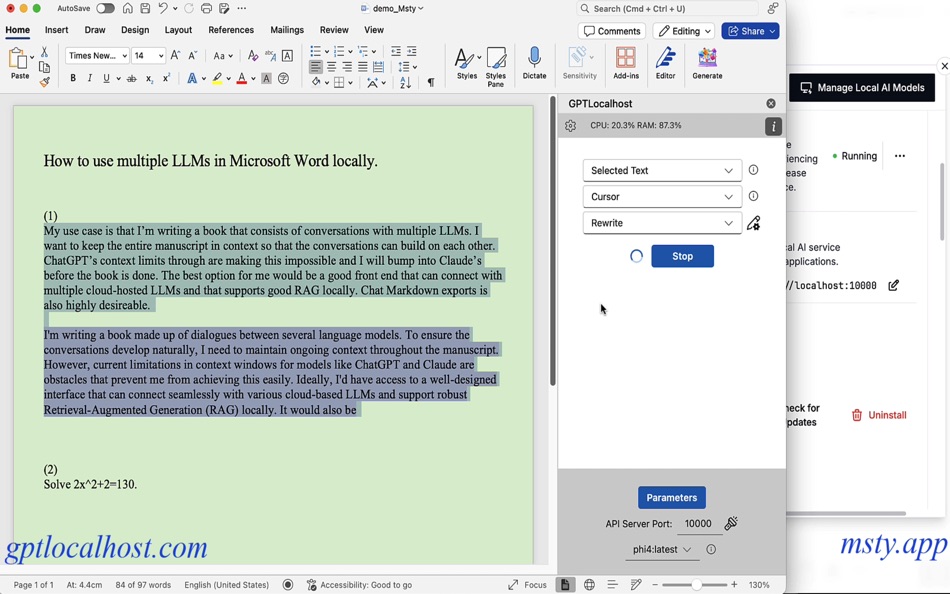Start Dictate microphone
Screen dimensions: 950x594
[534, 63]
